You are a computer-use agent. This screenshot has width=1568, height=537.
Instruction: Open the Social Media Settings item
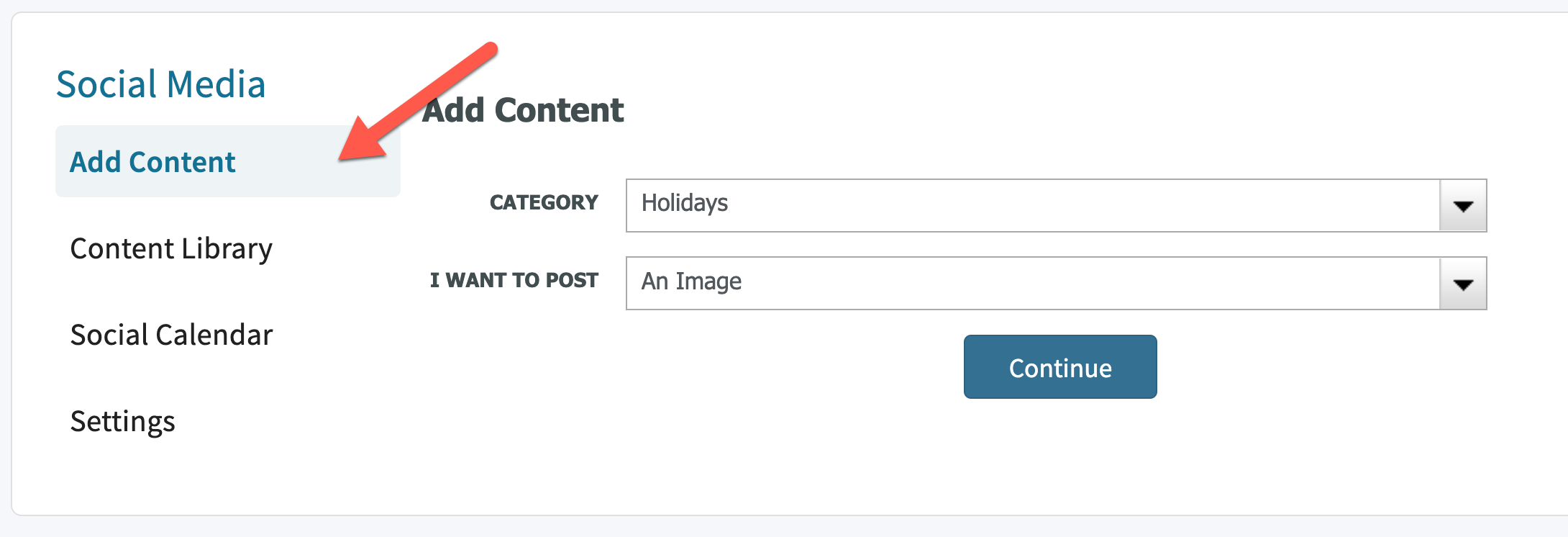[x=122, y=422]
